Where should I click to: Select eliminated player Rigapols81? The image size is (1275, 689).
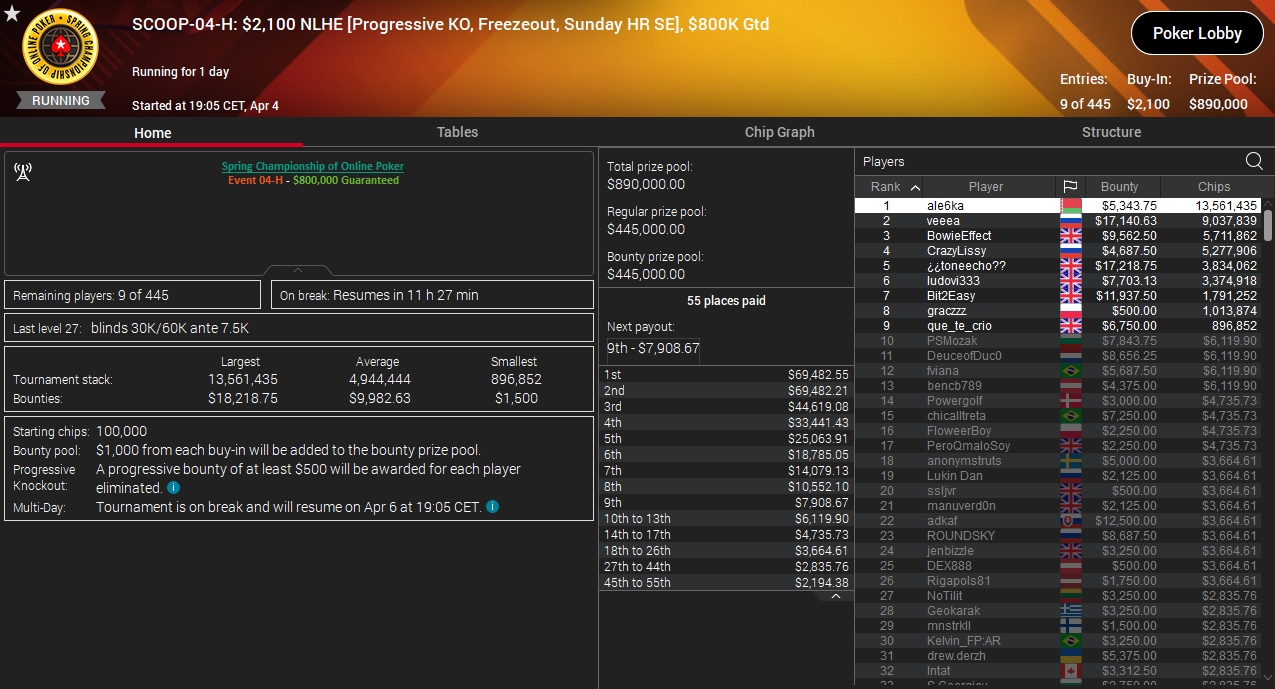point(1058,581)
